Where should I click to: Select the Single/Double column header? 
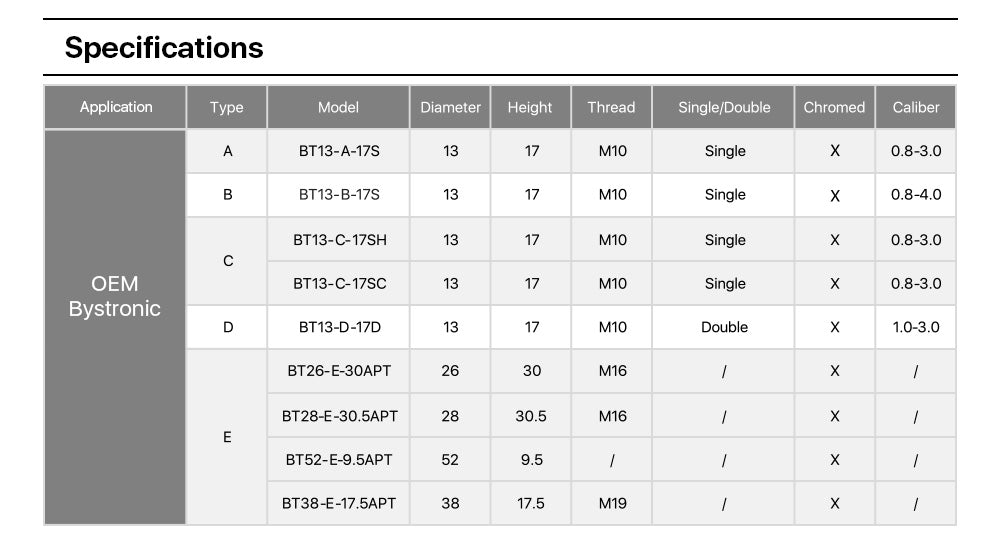(x=724, y=107)
